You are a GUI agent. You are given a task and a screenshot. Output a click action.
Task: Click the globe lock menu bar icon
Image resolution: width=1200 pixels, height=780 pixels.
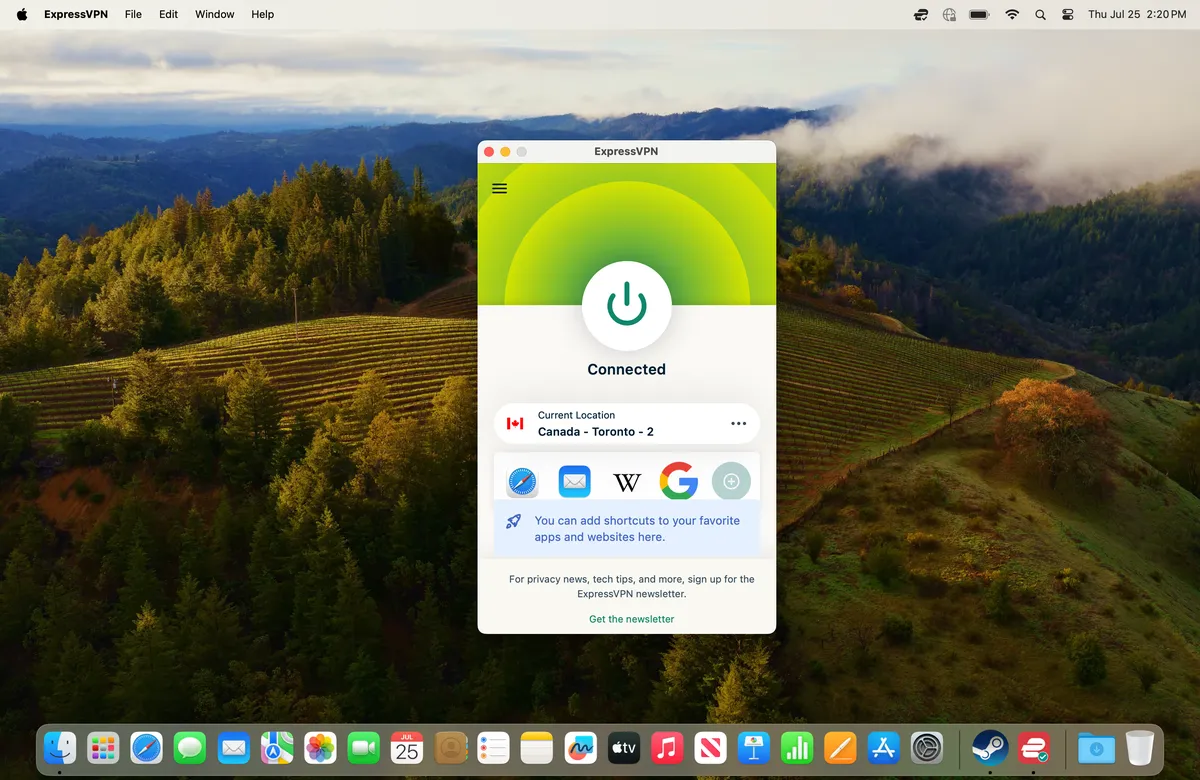click(949, 14)
